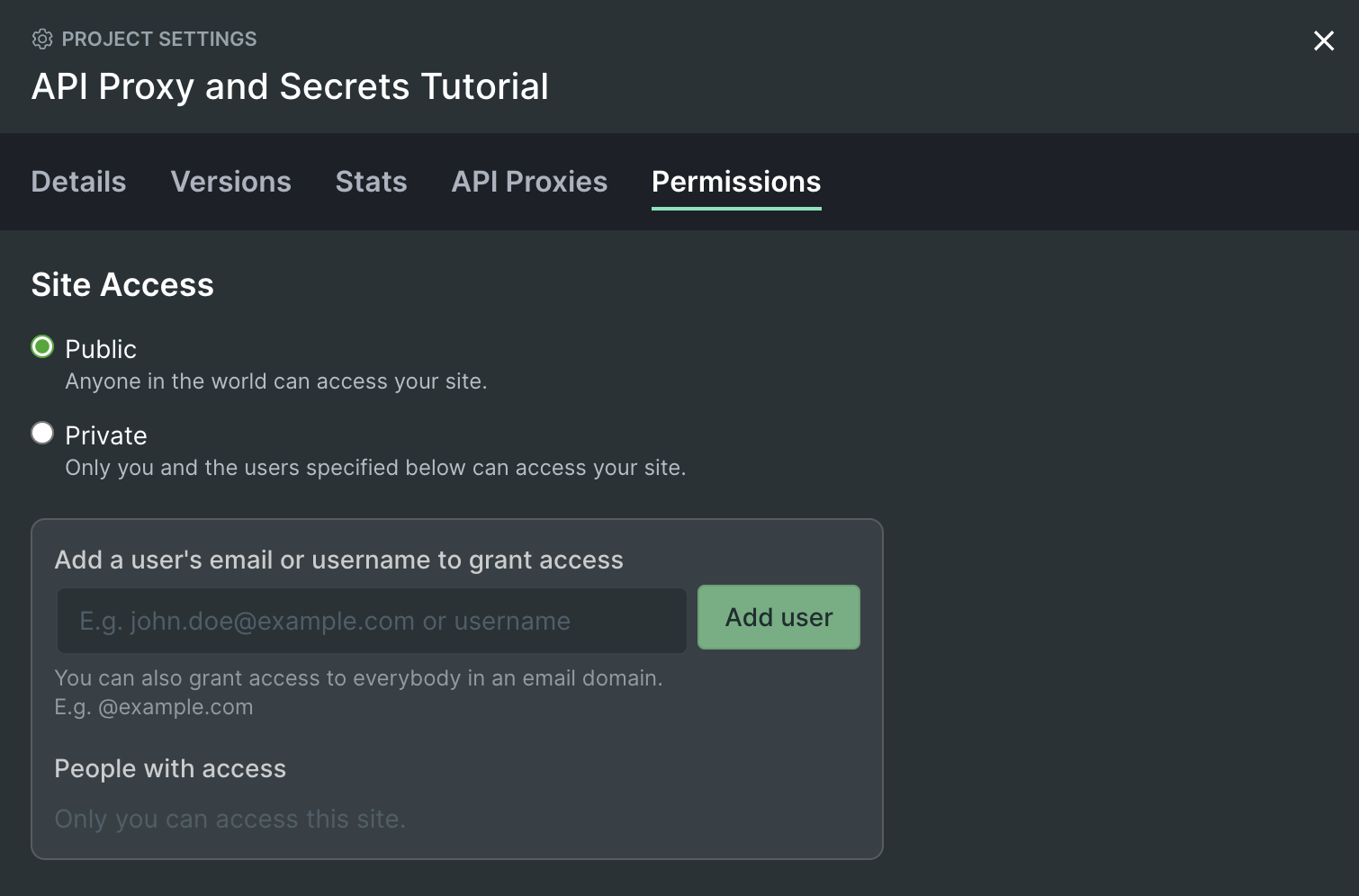
Task: Focus the email or username input field
Action: click(371, 621)
